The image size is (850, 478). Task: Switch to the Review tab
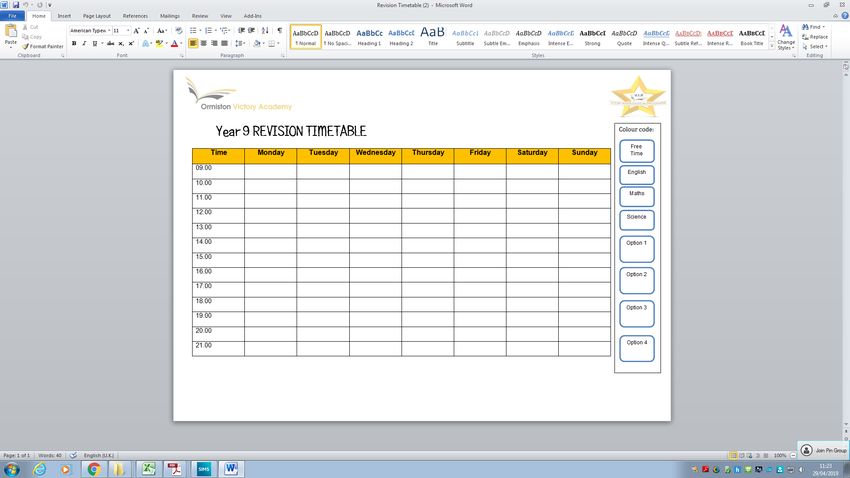(199, 16)
